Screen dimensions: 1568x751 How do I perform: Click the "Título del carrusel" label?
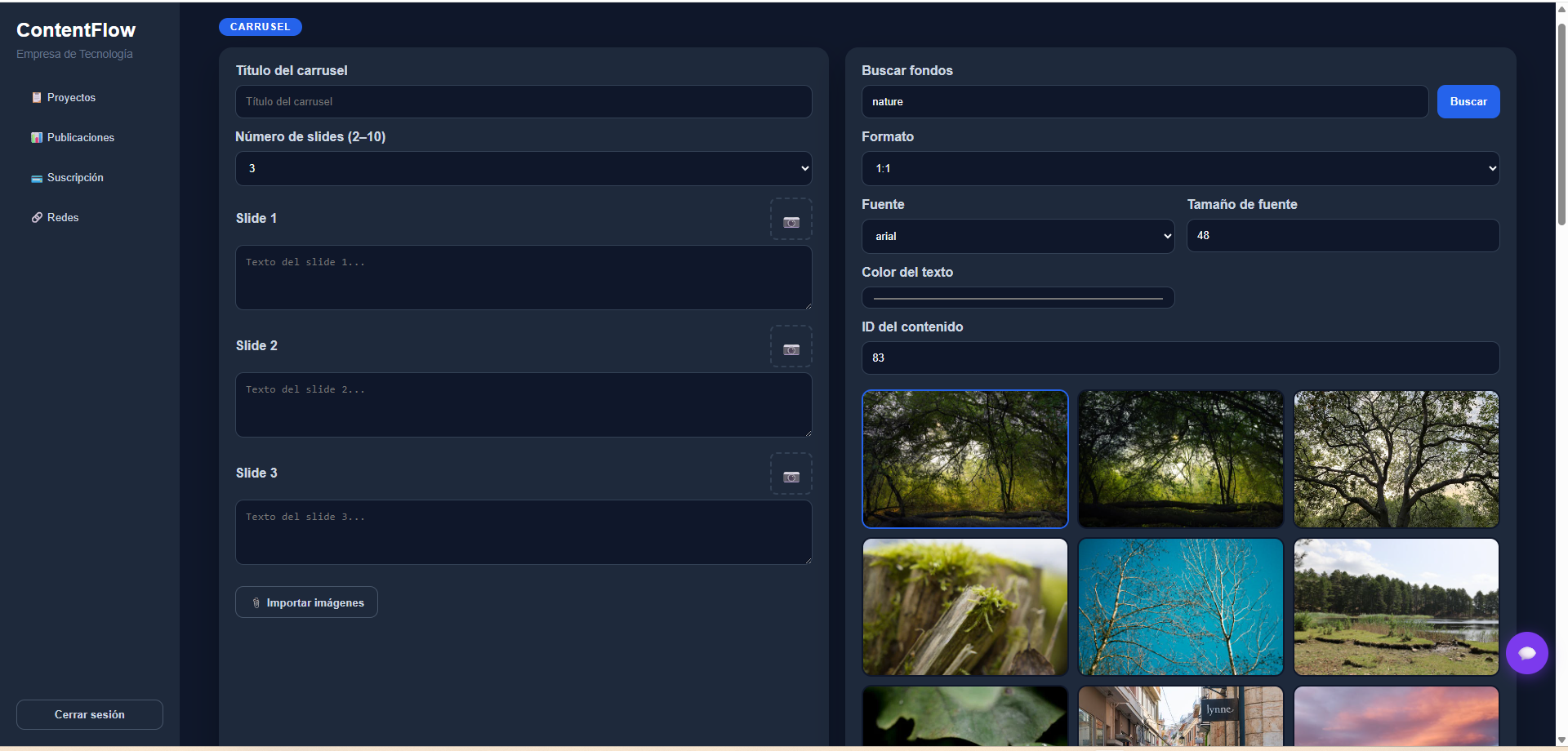pos(292,70)
